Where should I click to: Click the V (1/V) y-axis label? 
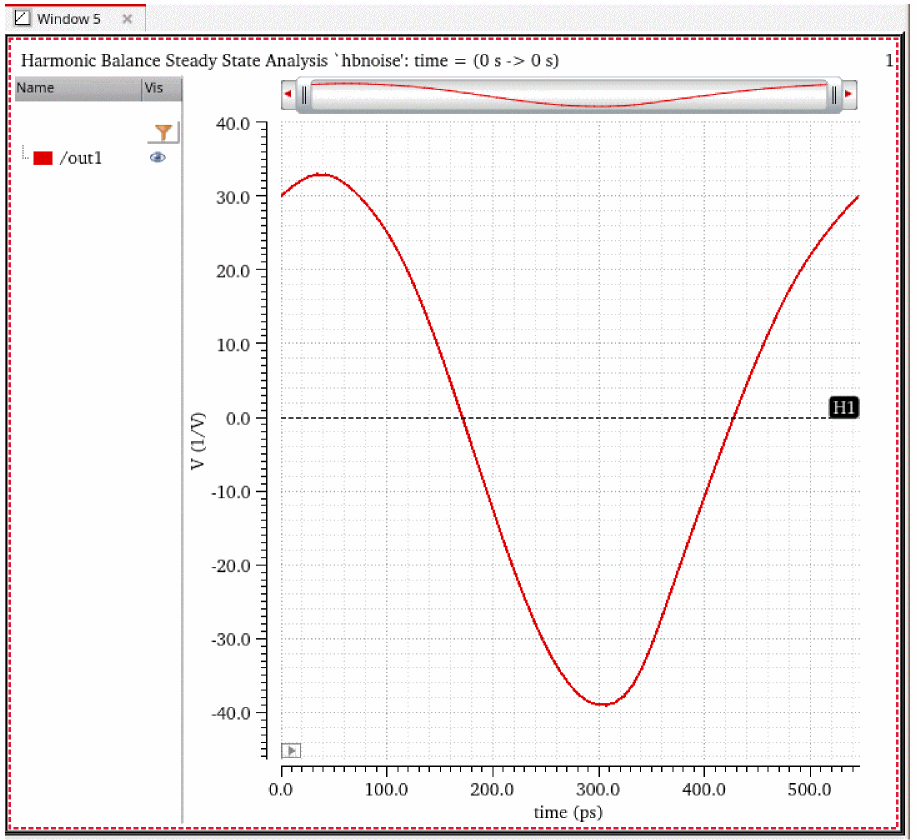199,446
